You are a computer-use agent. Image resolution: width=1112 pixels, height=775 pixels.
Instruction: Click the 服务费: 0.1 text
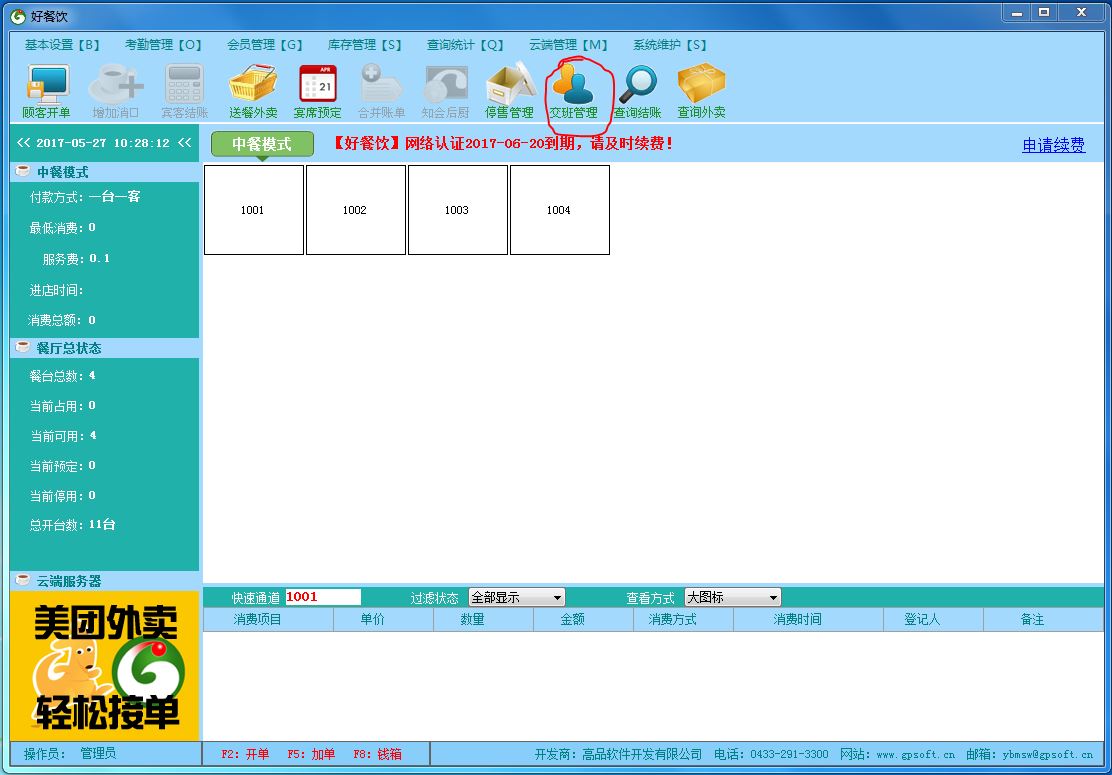(77, 259)
